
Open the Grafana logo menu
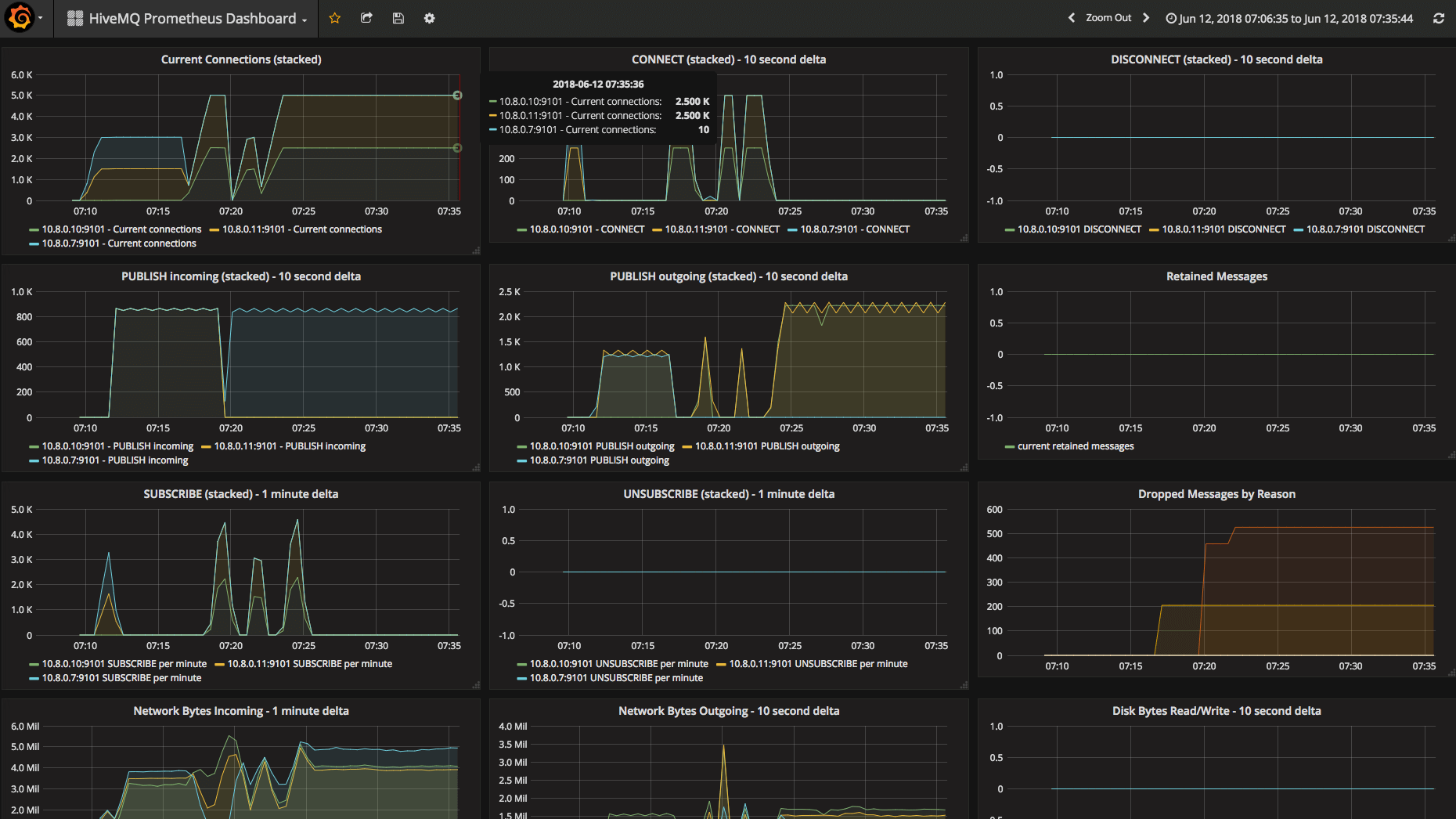click(25, 18)
